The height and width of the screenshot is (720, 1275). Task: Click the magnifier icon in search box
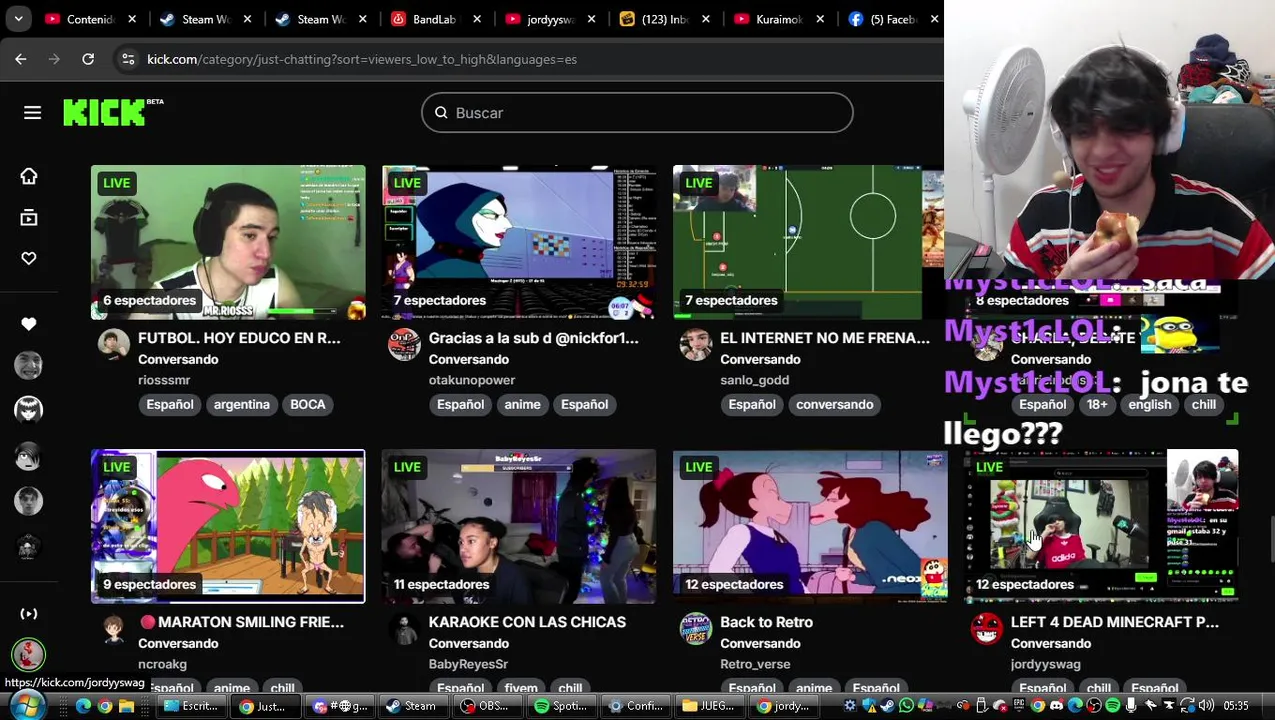pos(441,113)
